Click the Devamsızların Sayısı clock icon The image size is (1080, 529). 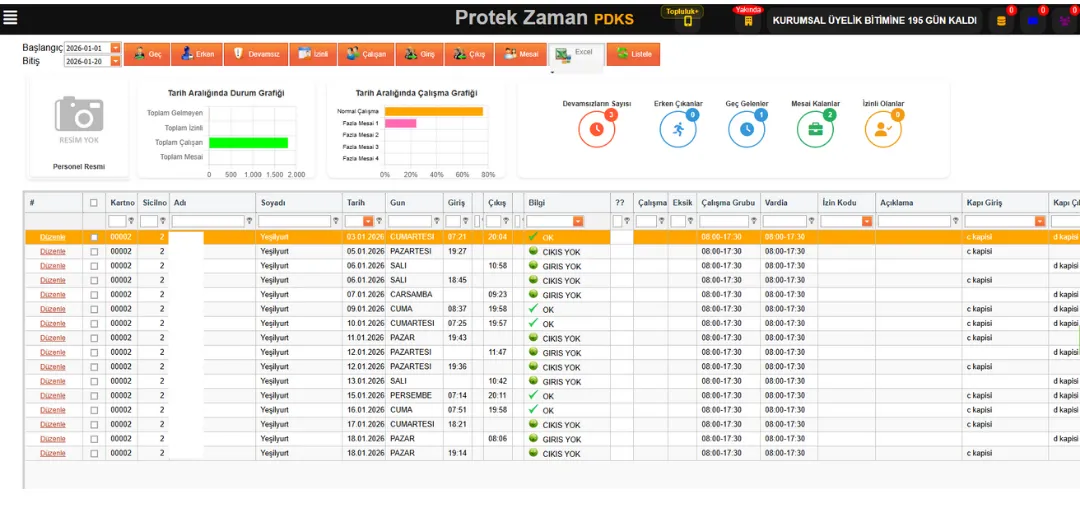pyautogui.click(x=596, y=129)
